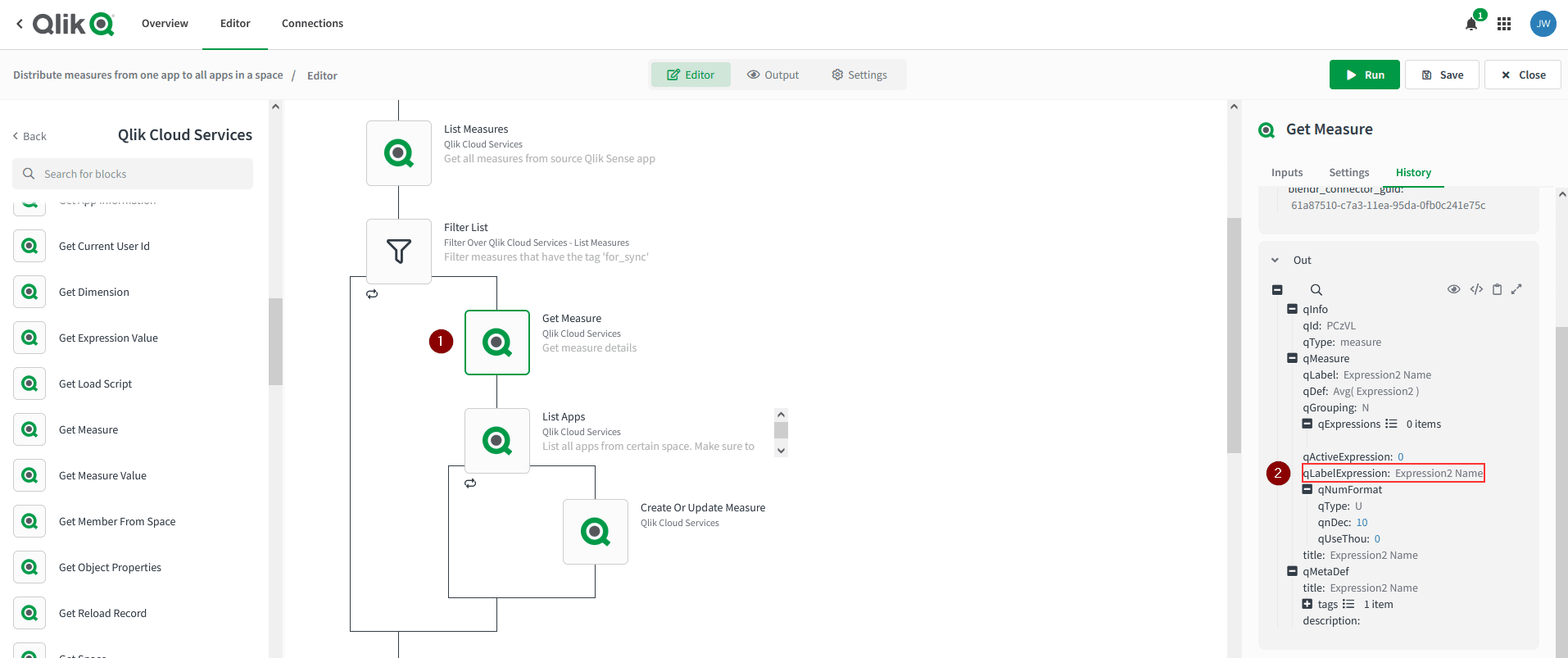Expand the output view with arrows icon

point(1516,288)
